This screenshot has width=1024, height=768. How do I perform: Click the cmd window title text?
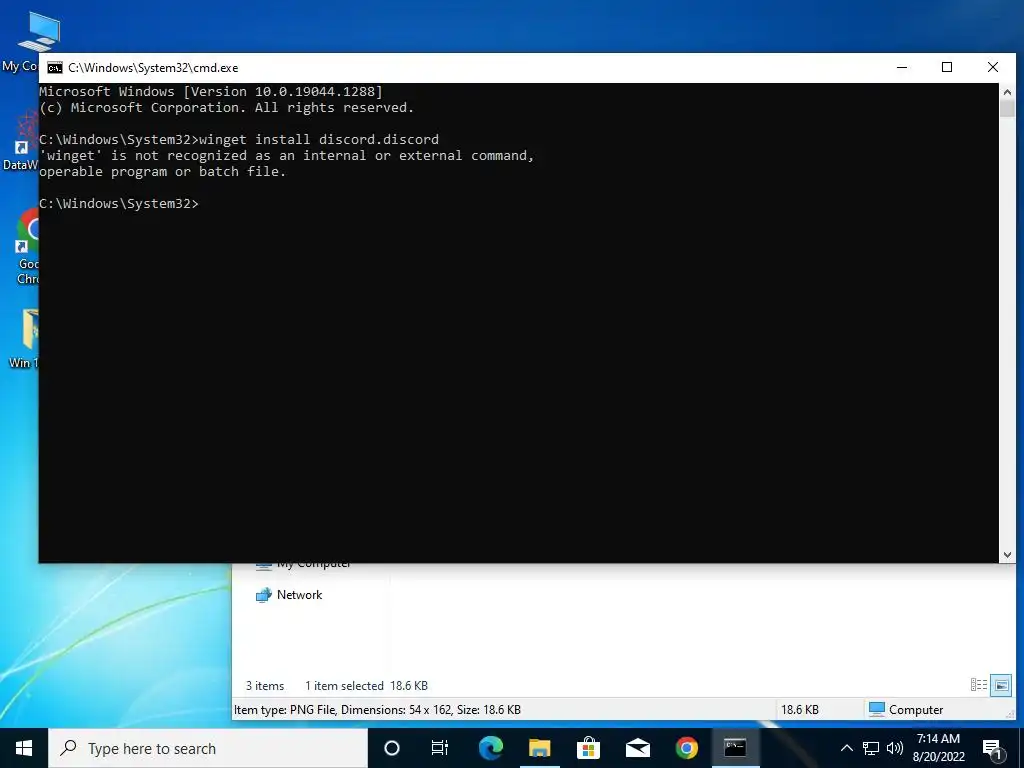click(153, 68)
